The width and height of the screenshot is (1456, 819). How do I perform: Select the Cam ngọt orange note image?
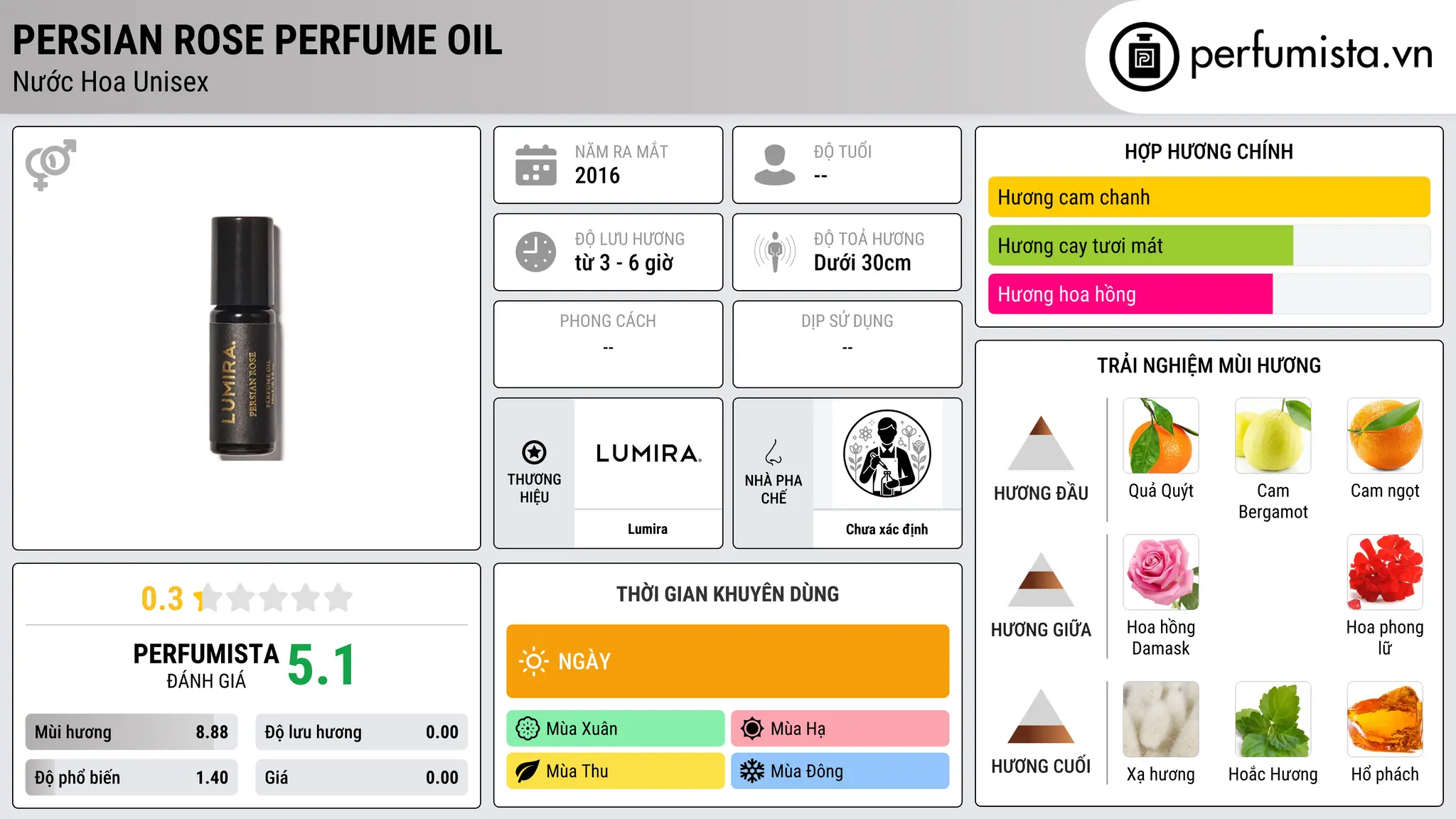[x=1385, y=436]
